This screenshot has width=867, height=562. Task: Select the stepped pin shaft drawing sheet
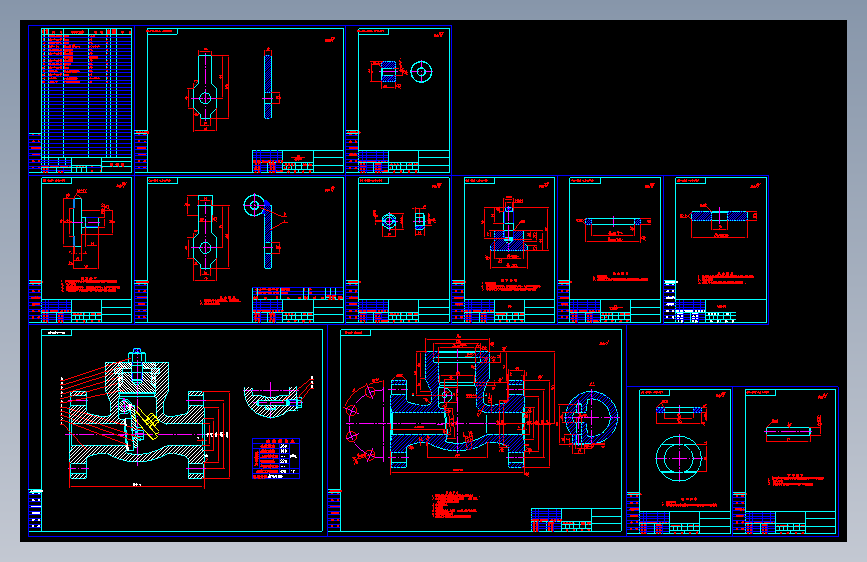(81, 249)
